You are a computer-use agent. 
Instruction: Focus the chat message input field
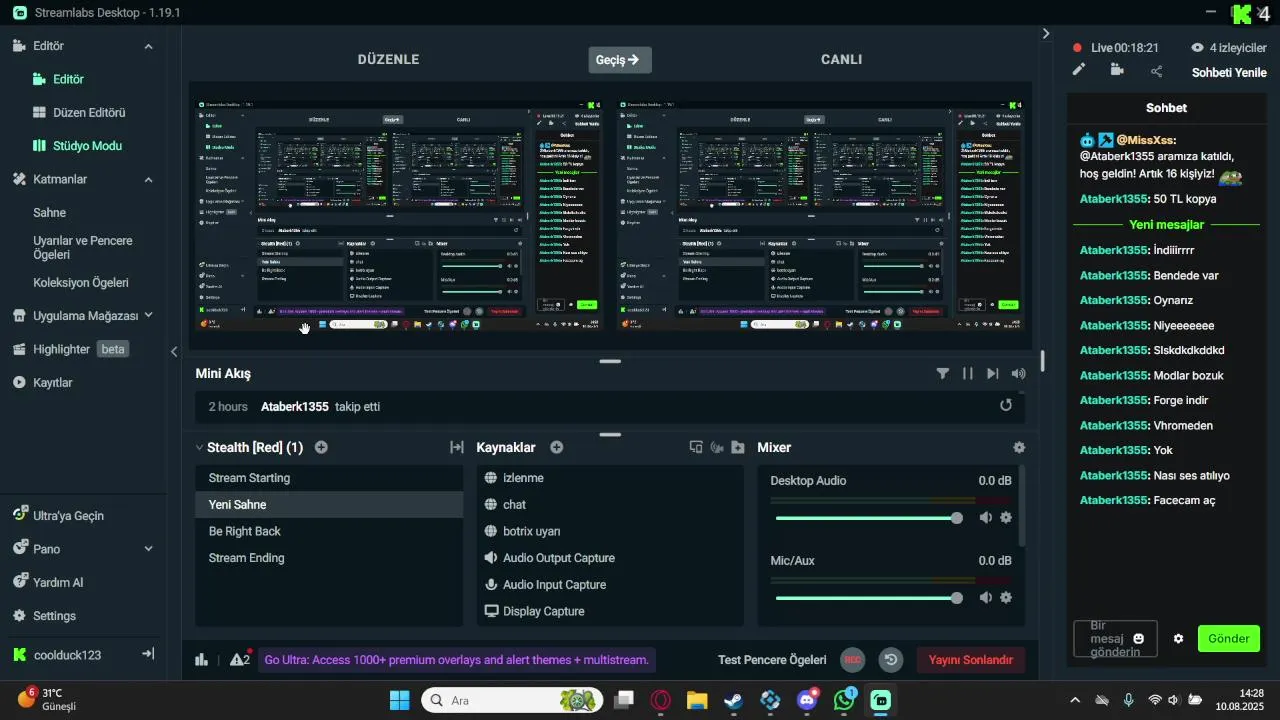tap(1115, 638)
